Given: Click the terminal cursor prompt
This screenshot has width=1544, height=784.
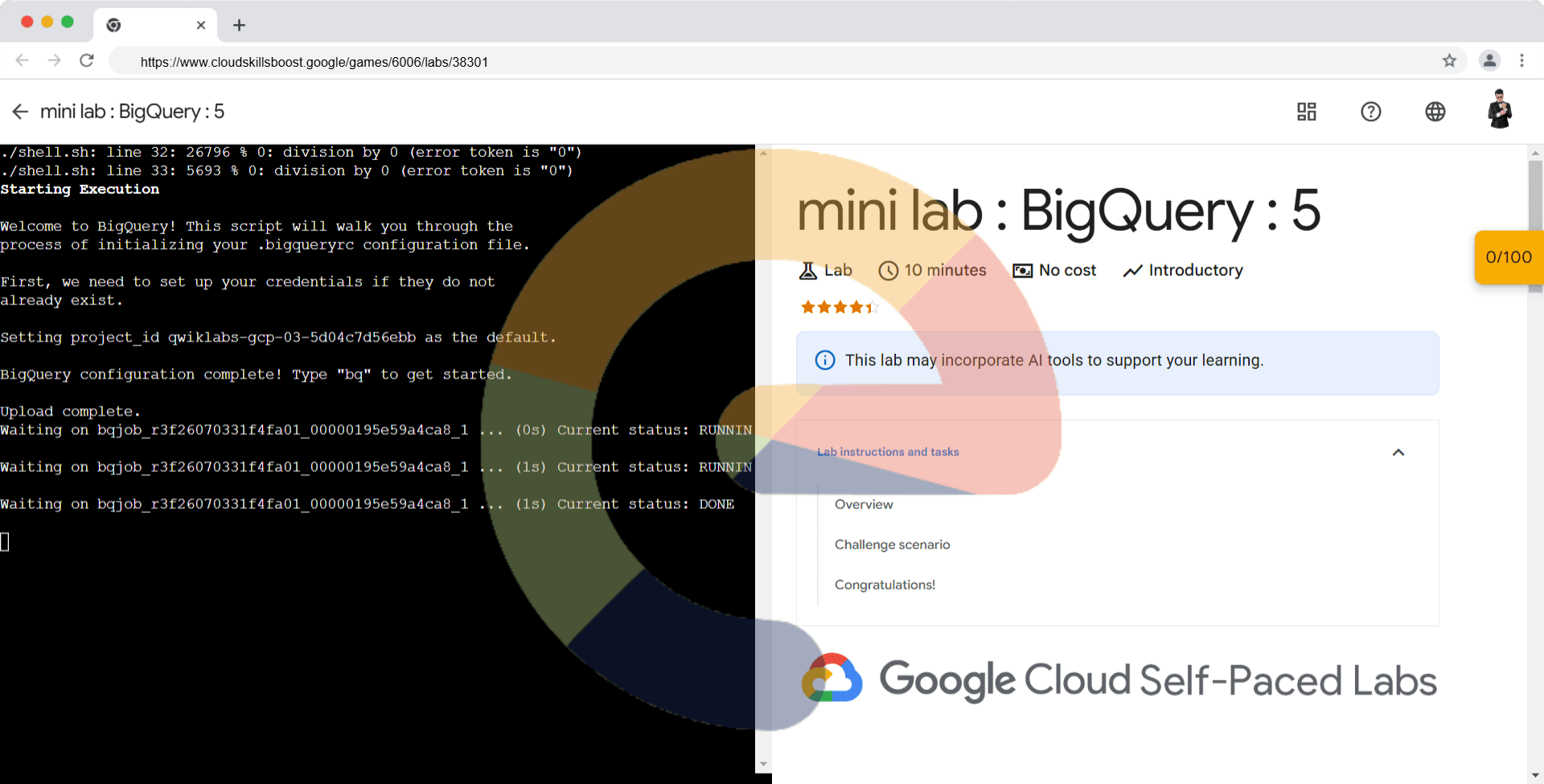Looking at the screenshot, I should coord(5,542).
